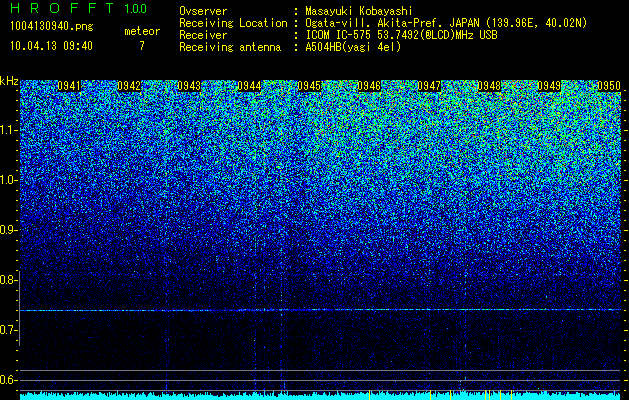Click the 0.6 kHz axis label
The image size is (629, 400).
[7, 380]
